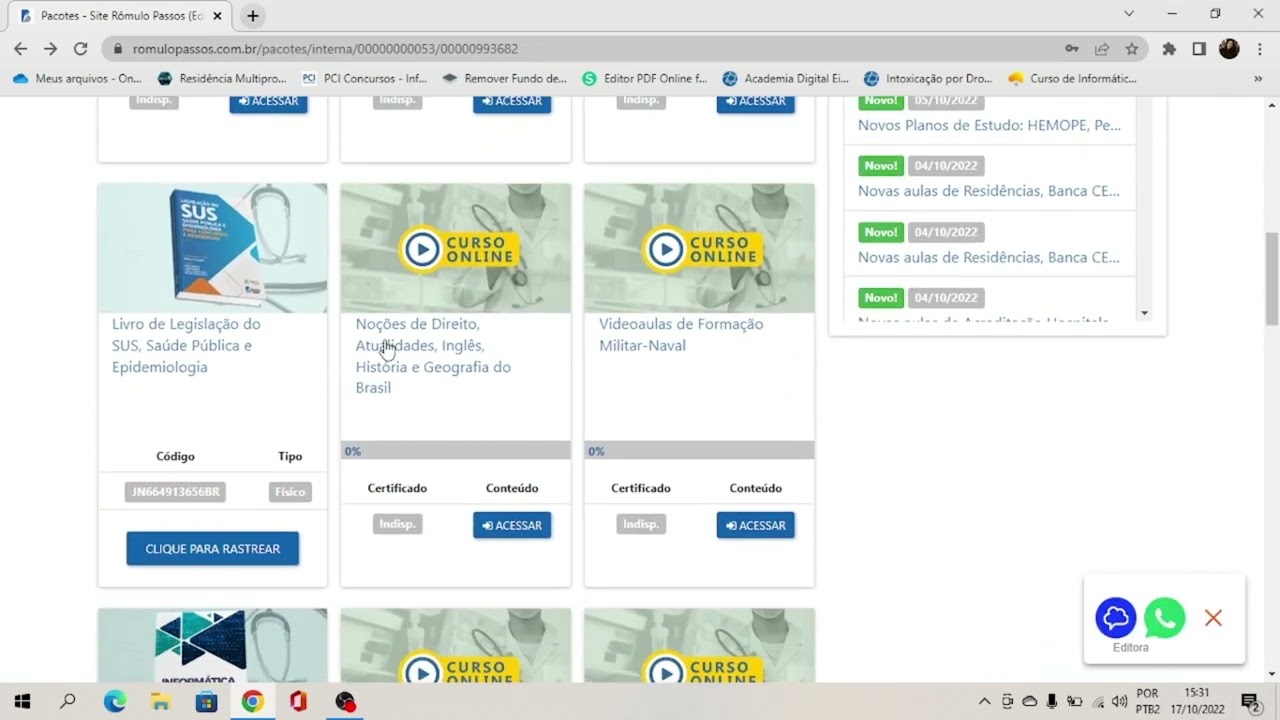Open the OneDrive cloud tray icon
Screen dimensions: 1280x720
1029,701
